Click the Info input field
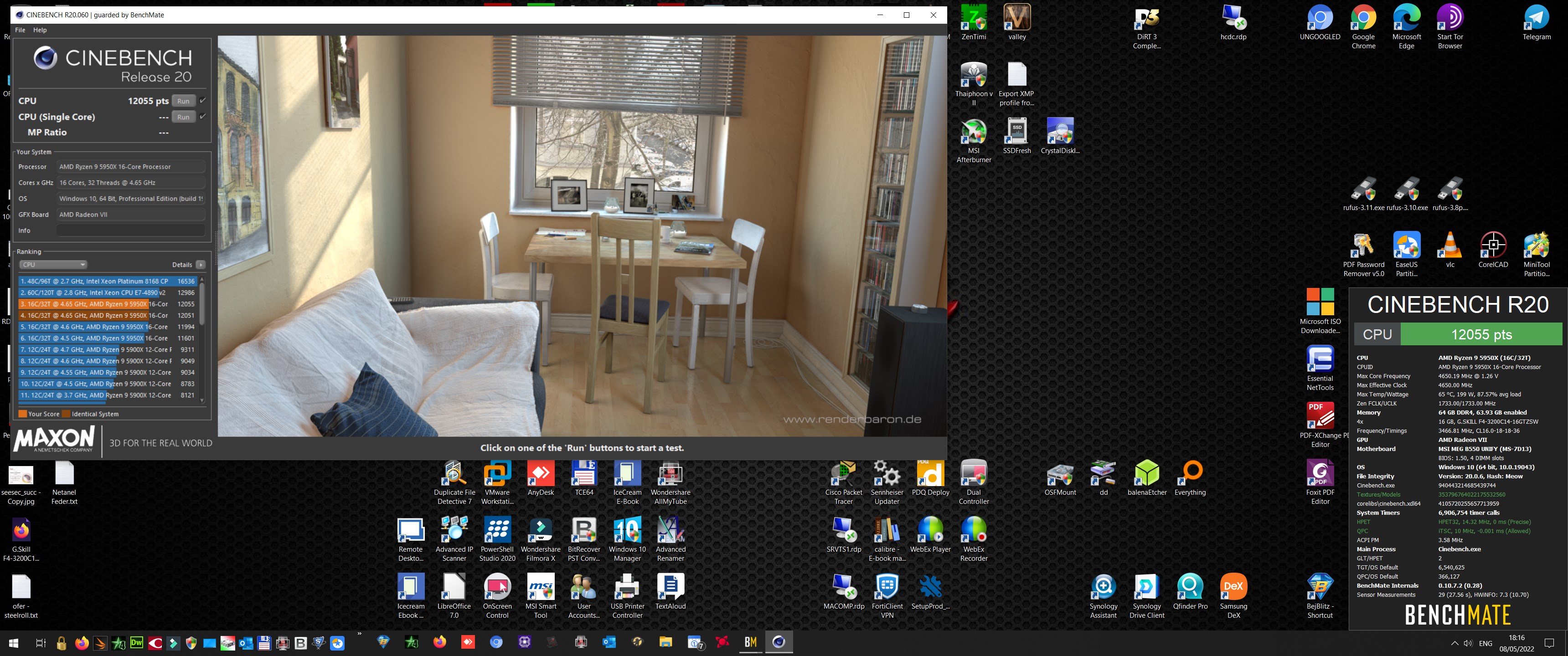The height and width of the screenshot is (656, 1568). point(130,231)
